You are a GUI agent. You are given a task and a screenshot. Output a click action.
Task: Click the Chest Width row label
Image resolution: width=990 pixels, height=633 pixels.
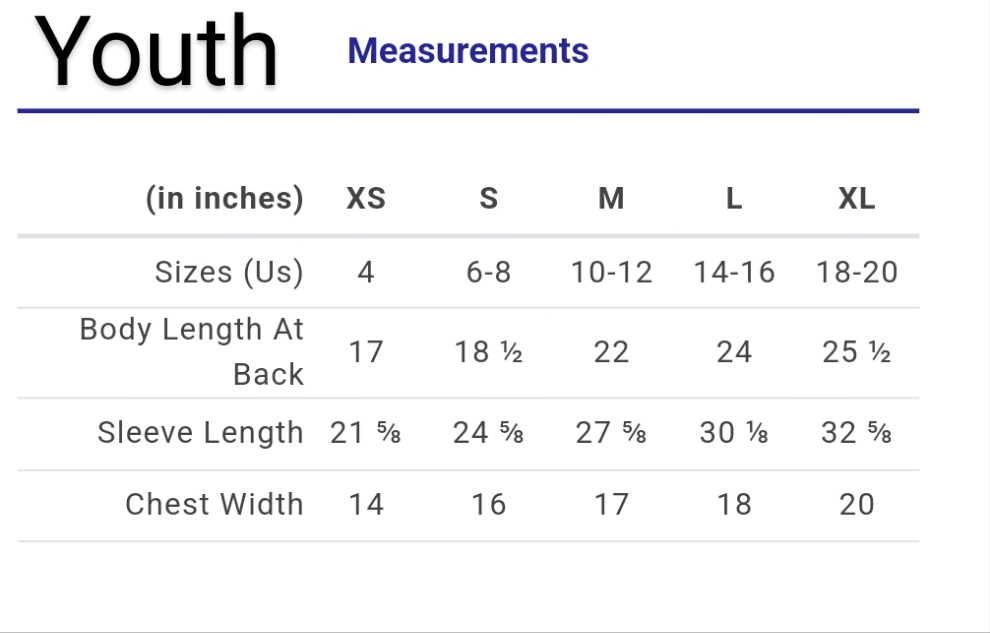pyautogui.click(x=214, y=504)
